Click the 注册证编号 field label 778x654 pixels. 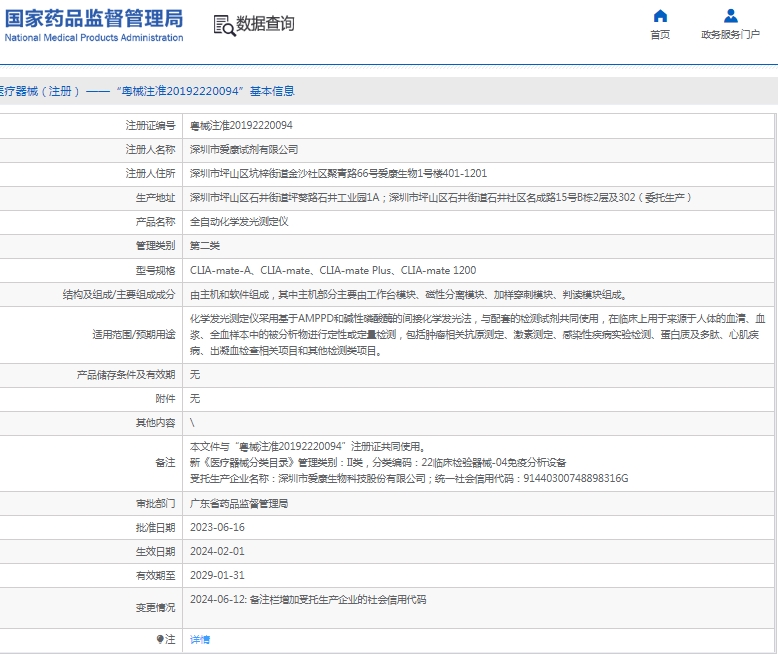pos(150,126)
